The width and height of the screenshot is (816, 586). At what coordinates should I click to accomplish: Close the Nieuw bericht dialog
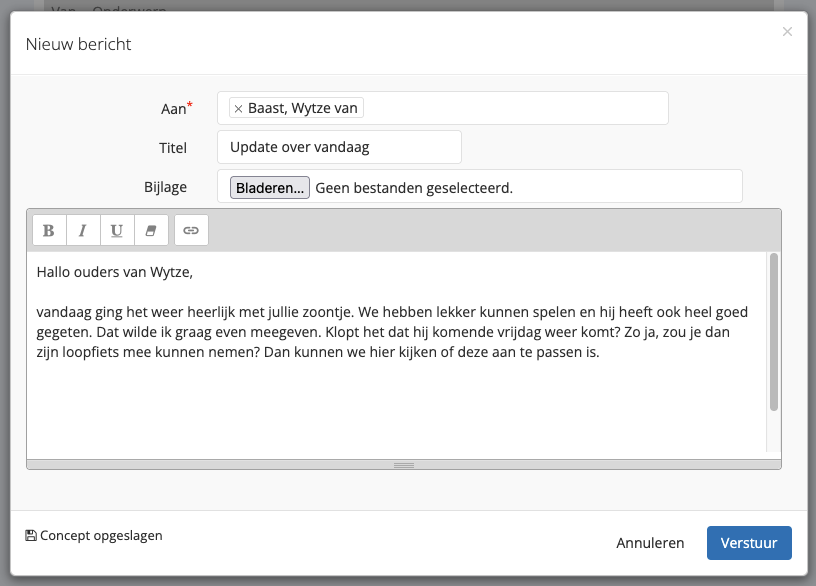point(787,32)
